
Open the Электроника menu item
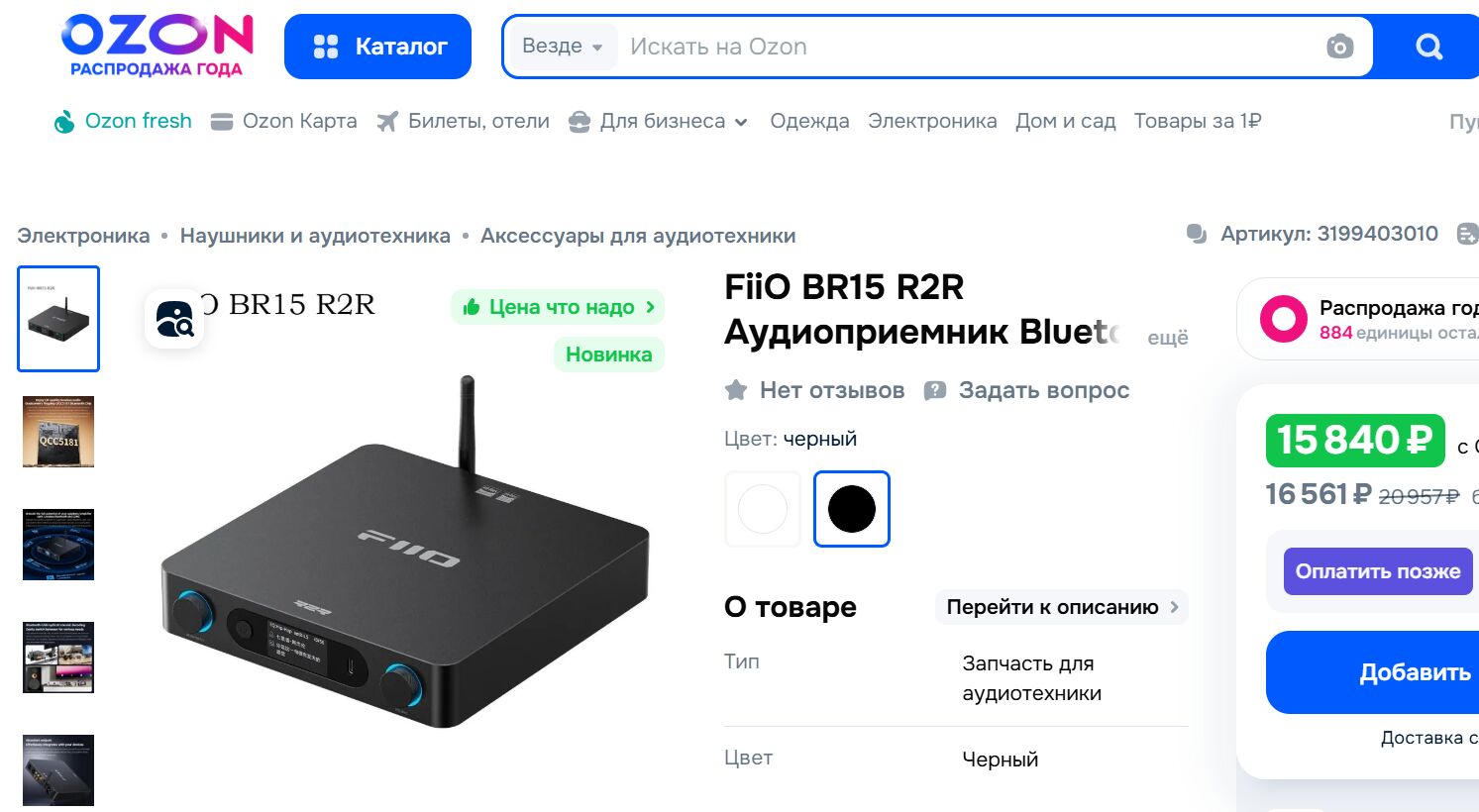pyautogui.click(x=932, y=121)
